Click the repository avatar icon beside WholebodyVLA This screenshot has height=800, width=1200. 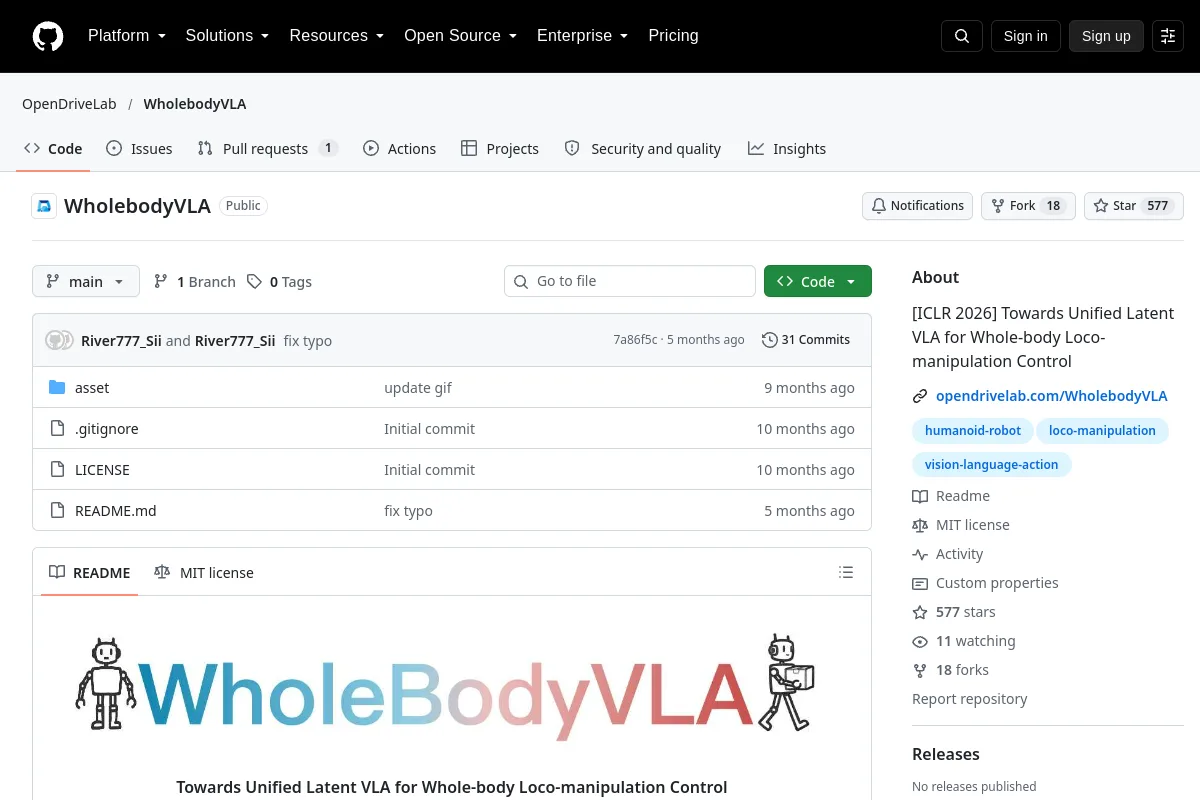pyautogui.click(x=44, y=206)
